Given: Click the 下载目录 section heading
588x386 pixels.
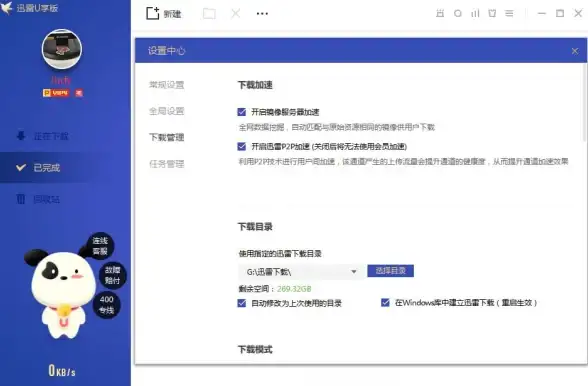Looking at the screenshot, I should click(255, 227).
